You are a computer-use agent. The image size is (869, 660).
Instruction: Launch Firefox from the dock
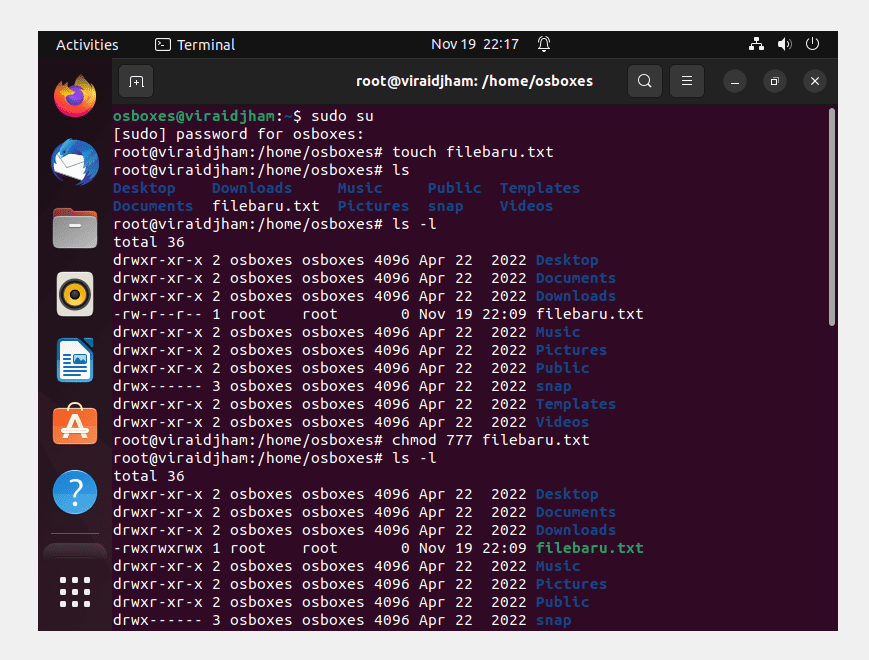(x=75, y=96)
